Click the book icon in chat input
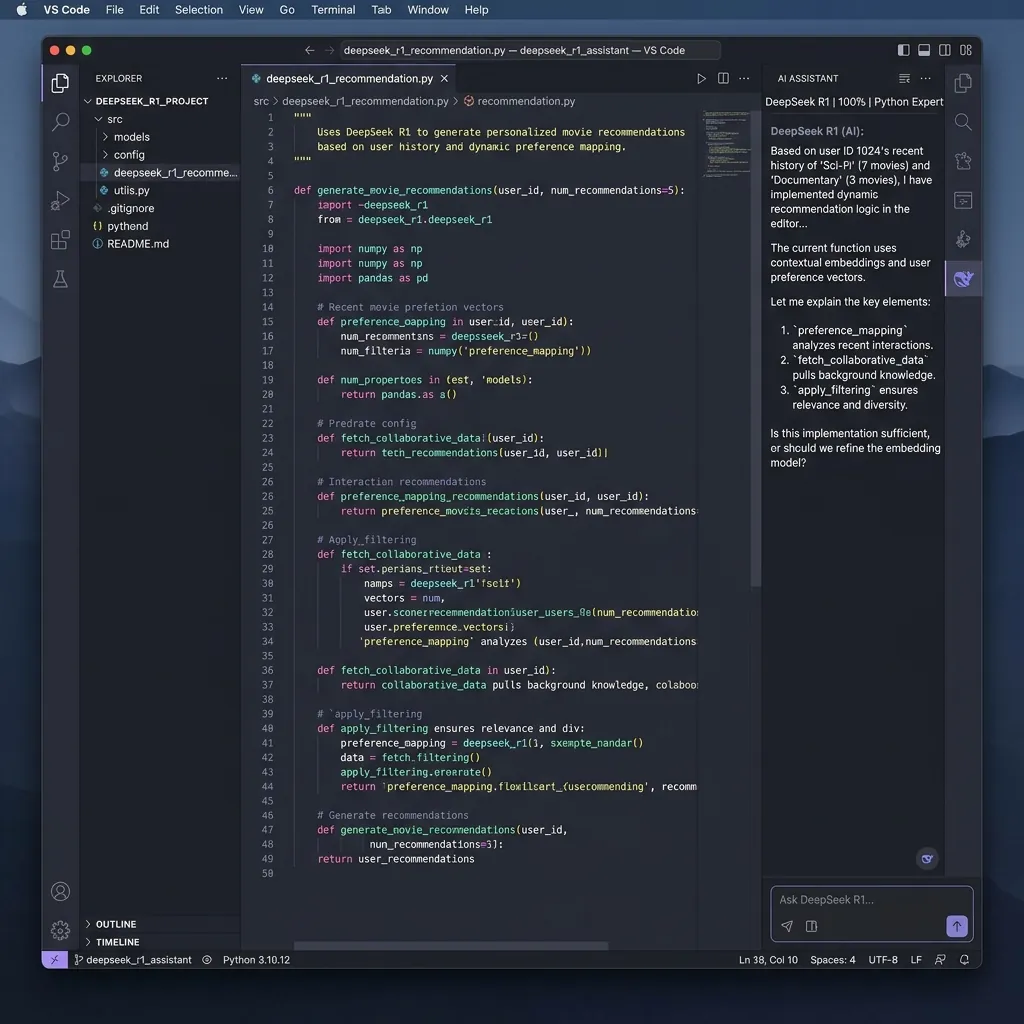Viewport: 1024px width, 1024px height. [x=811, y=926]
